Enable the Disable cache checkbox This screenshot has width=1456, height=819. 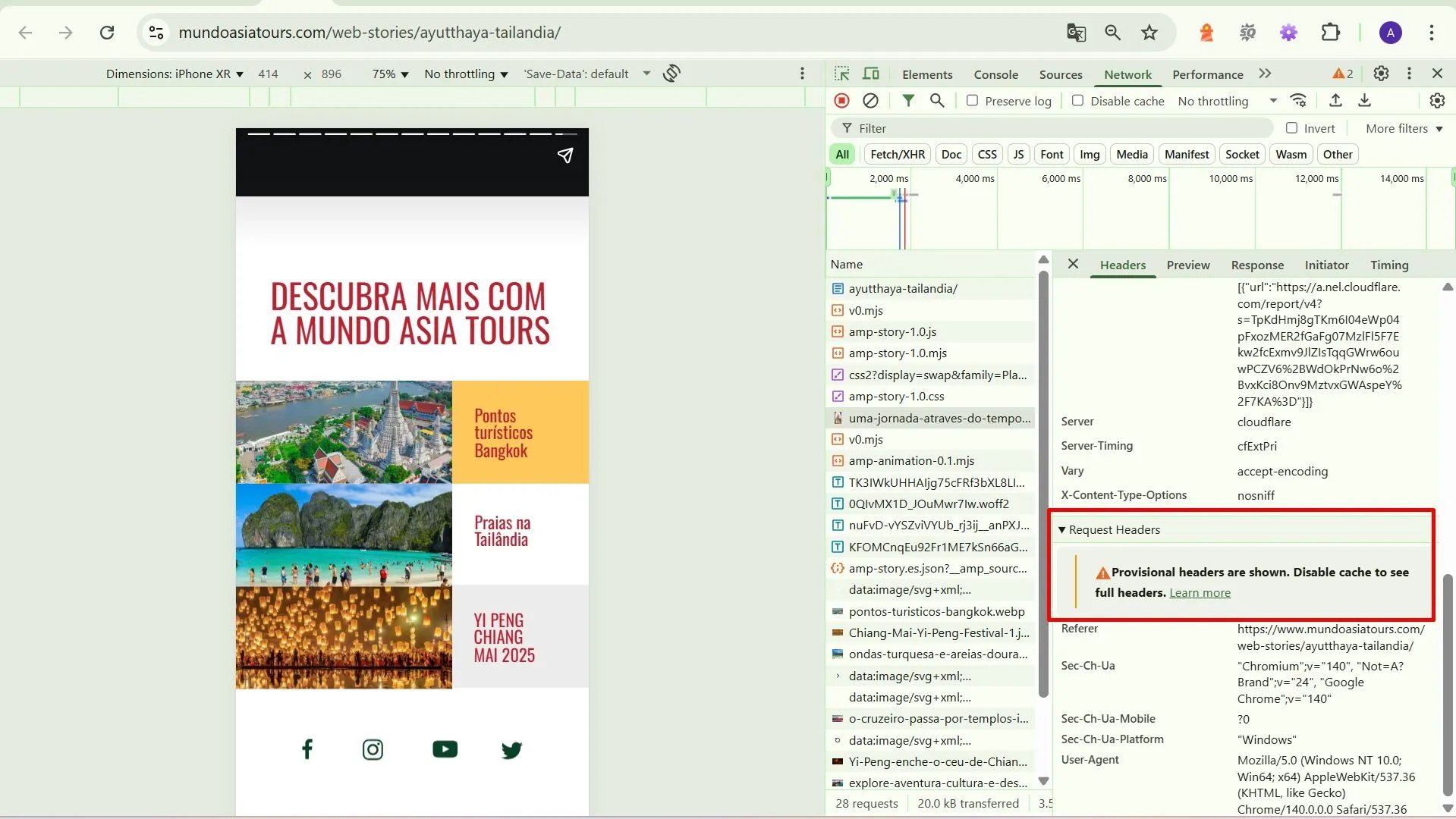(1077, 100)
